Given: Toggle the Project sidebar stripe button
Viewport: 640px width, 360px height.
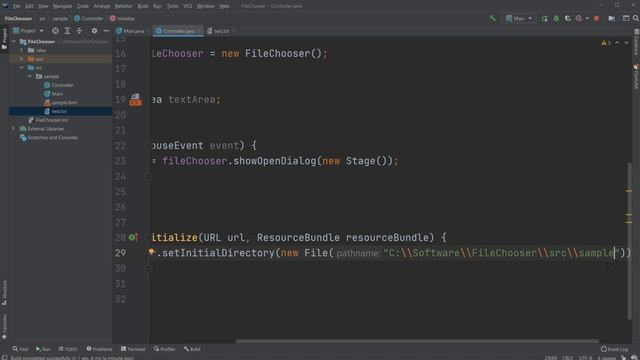Looking at the screenshot, I should click(x=4, y=39).
